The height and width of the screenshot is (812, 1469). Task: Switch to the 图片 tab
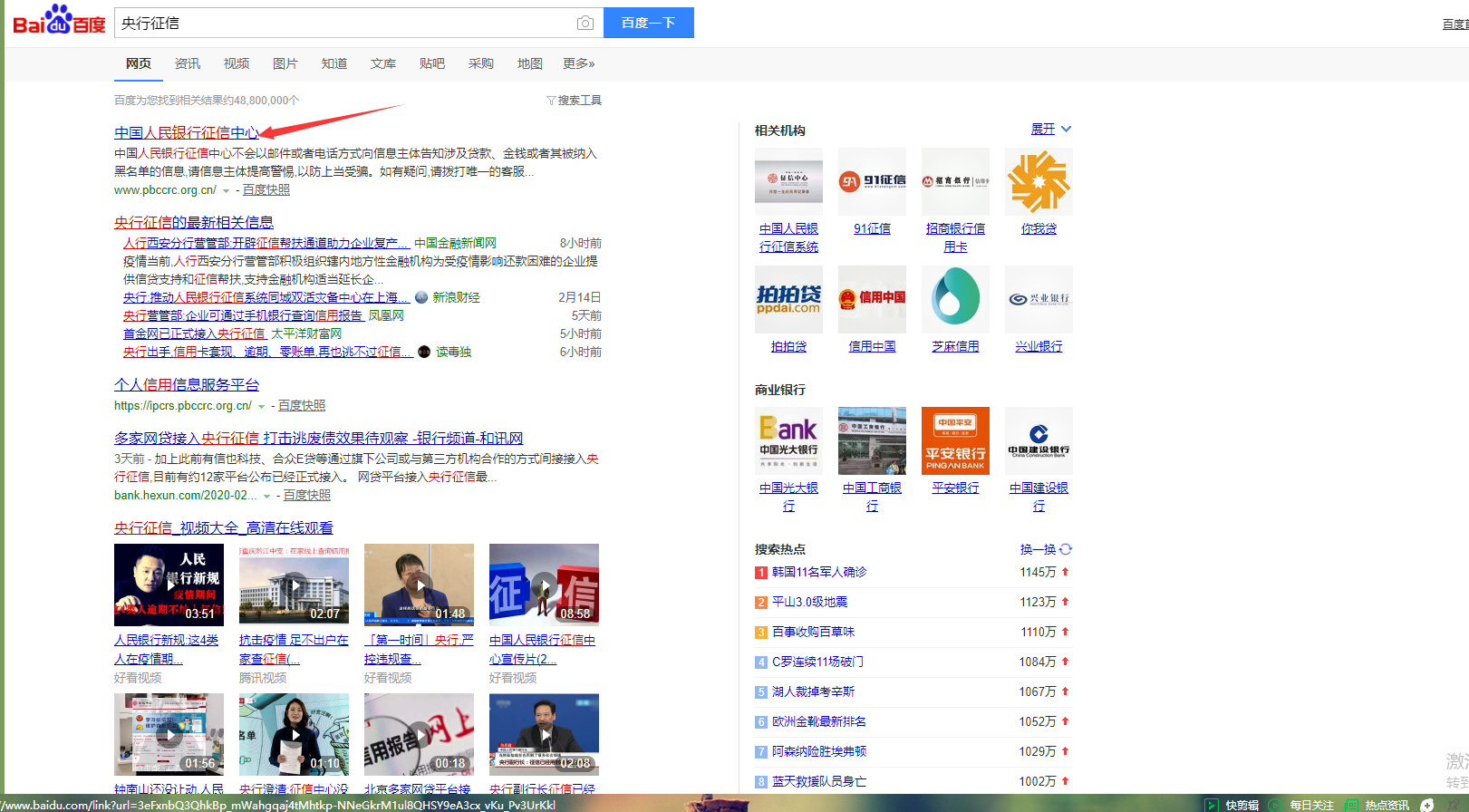pos(285,63)
